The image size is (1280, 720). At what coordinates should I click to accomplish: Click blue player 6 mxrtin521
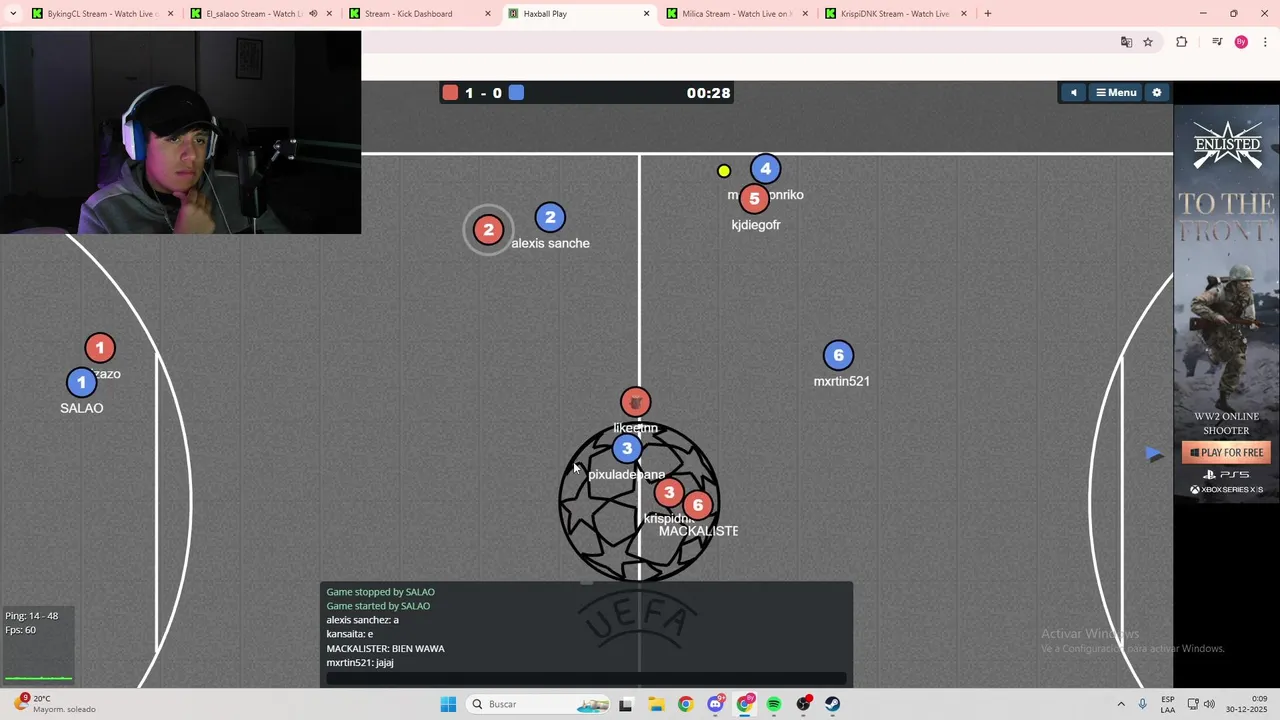click(x=838, y=355)
